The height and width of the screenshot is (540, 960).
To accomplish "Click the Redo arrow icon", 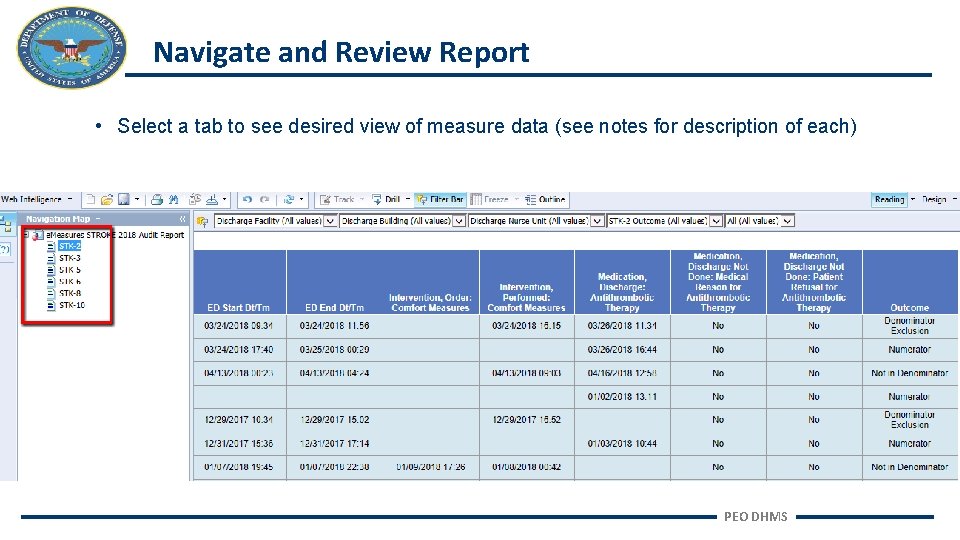I will pyautogui.click(x=264, y=200).
